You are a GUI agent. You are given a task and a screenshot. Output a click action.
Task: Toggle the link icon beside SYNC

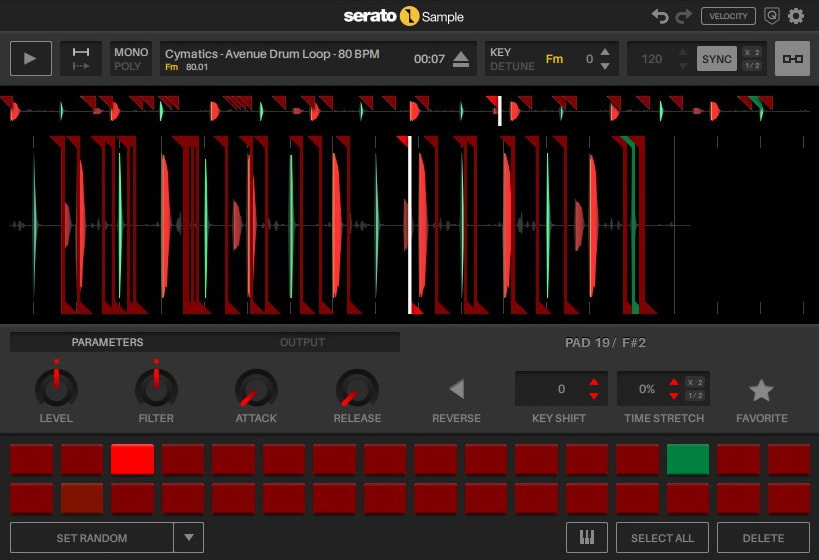(792, 59)
